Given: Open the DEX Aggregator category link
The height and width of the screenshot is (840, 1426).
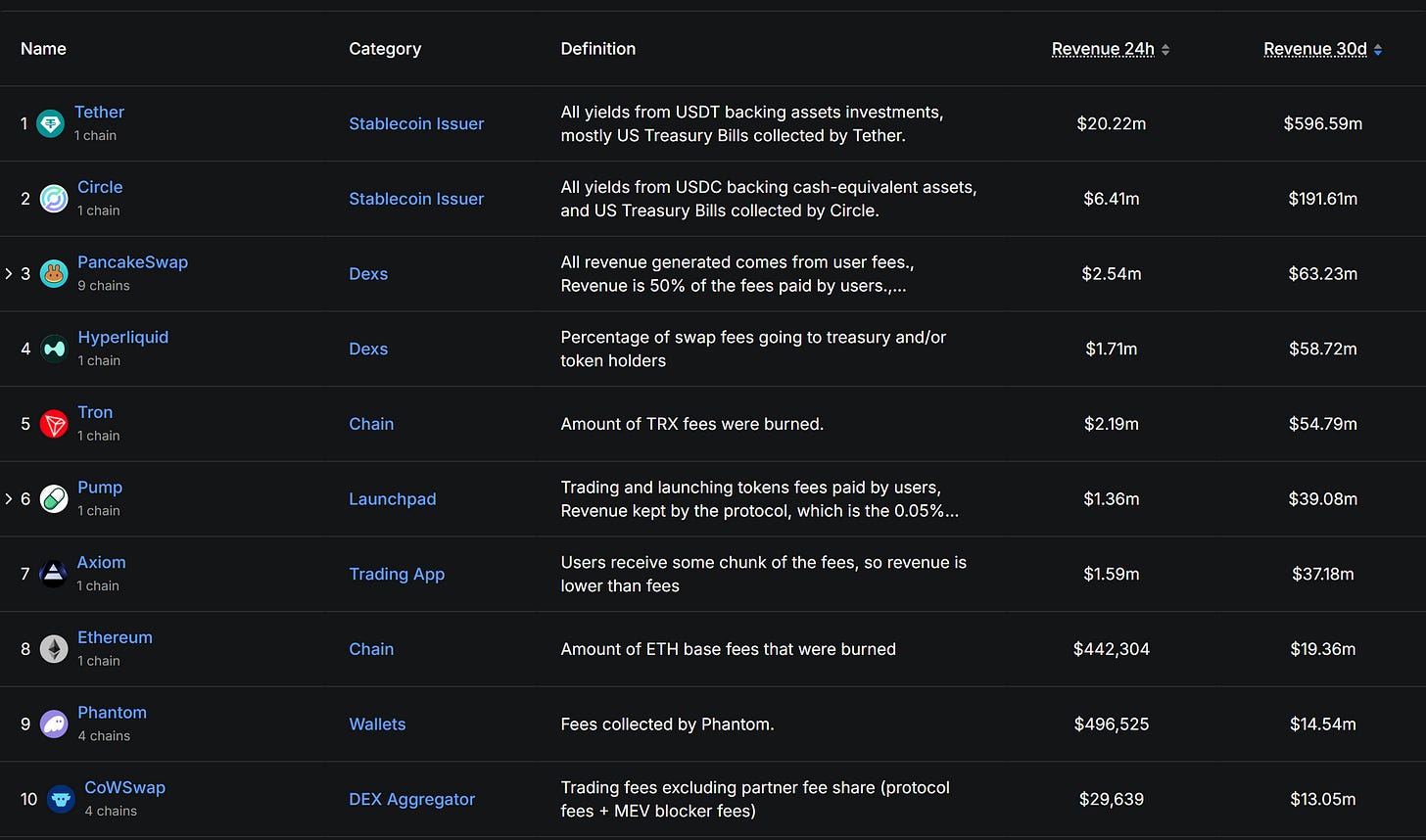Looking at the screenshot, I should pyautogui.click(x=411, y=799).
